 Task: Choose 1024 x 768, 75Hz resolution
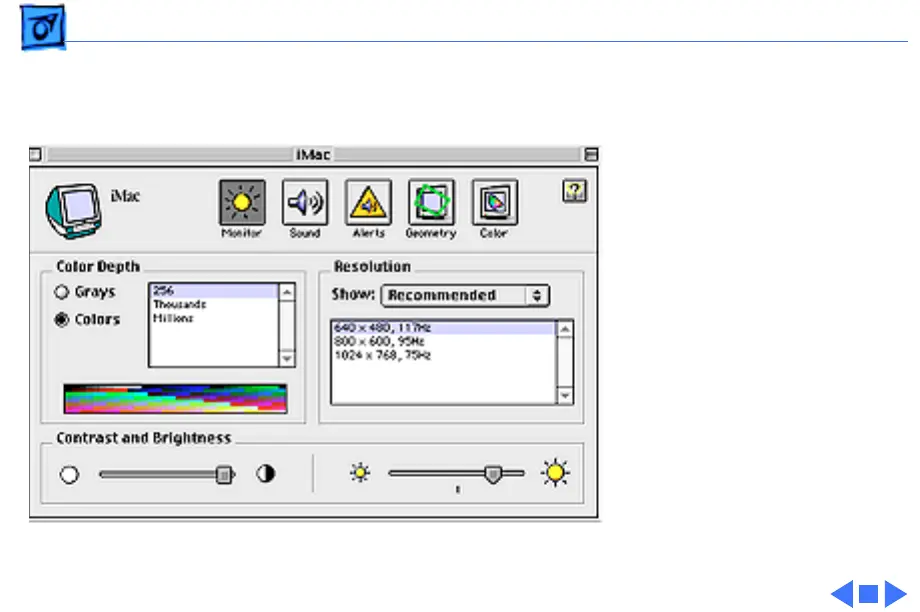point(444,355)
